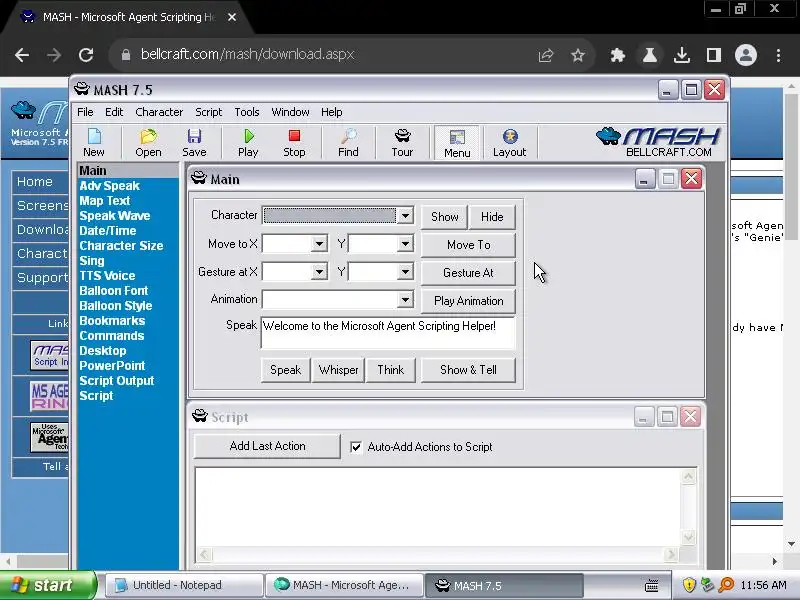Save script using the Save floppy icon
The image size is (800, 600).
(x=194, y=143)
